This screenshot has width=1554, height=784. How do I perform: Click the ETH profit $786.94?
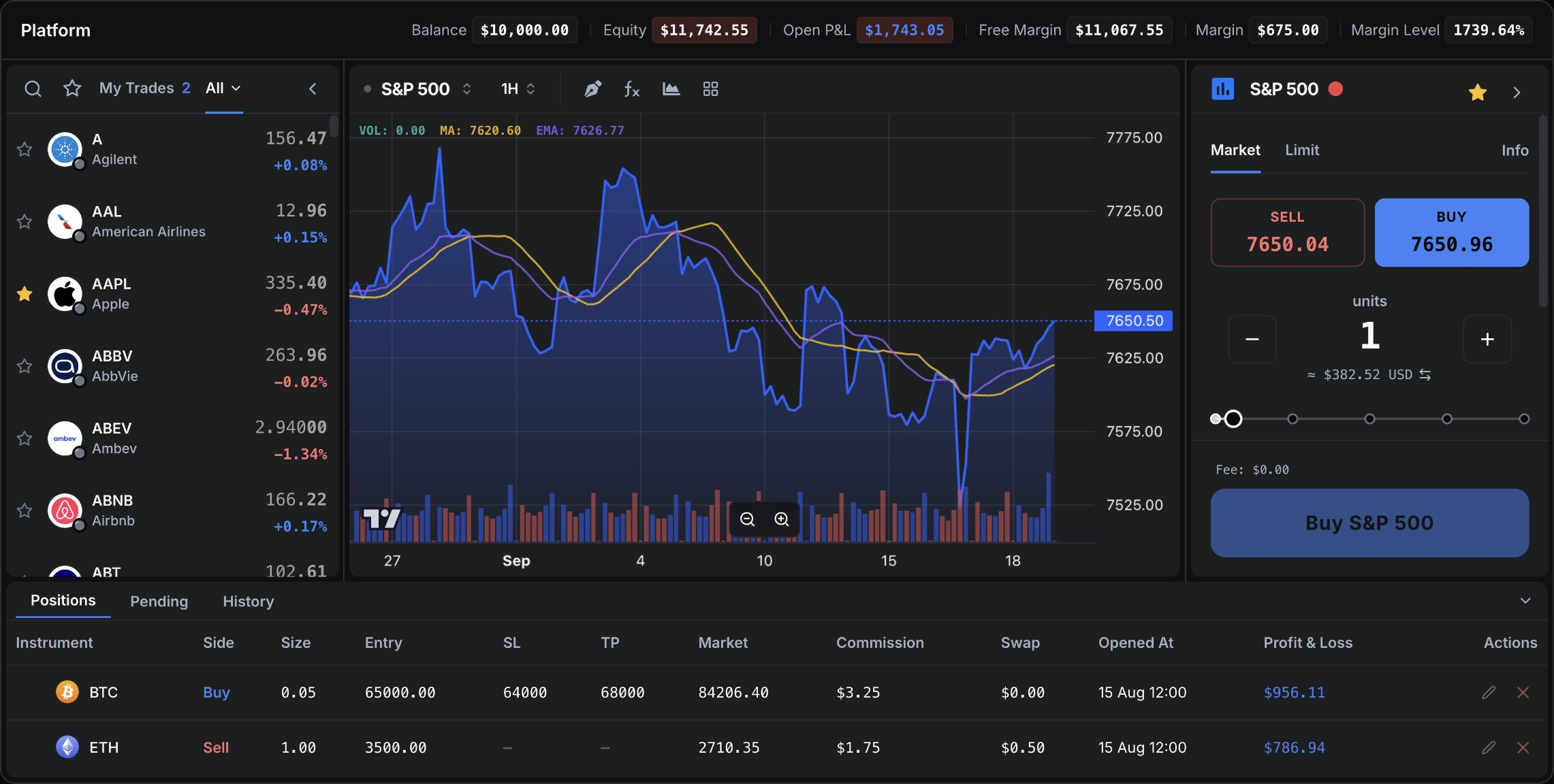click(x=1294, y=748)
